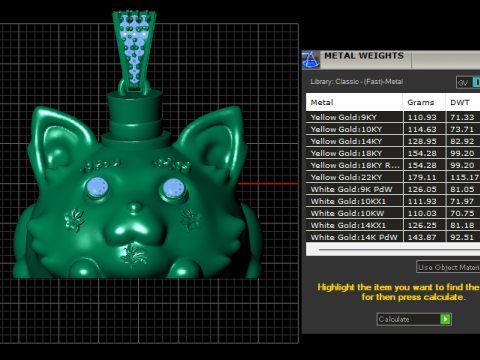Click the 115.17 DWT value
The height and width of the screenshot is (360, 480).
coord(465,177)
